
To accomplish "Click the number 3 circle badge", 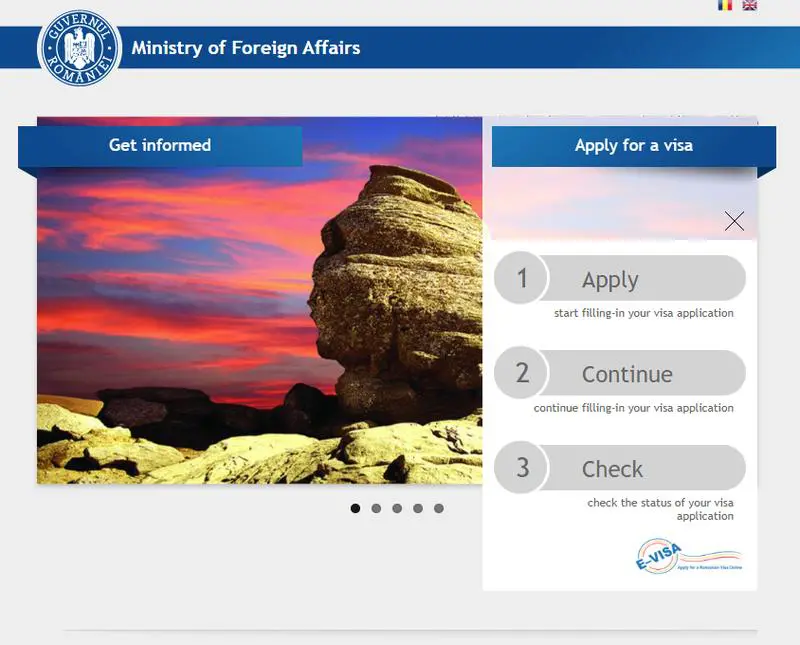I will 521,468.
